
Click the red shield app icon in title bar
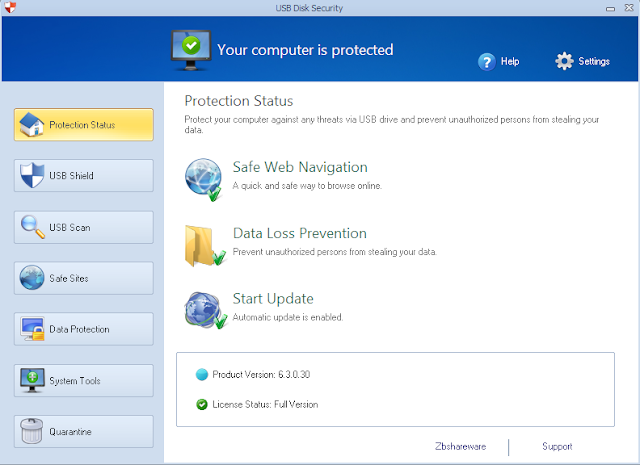click(x=10, y=7)
